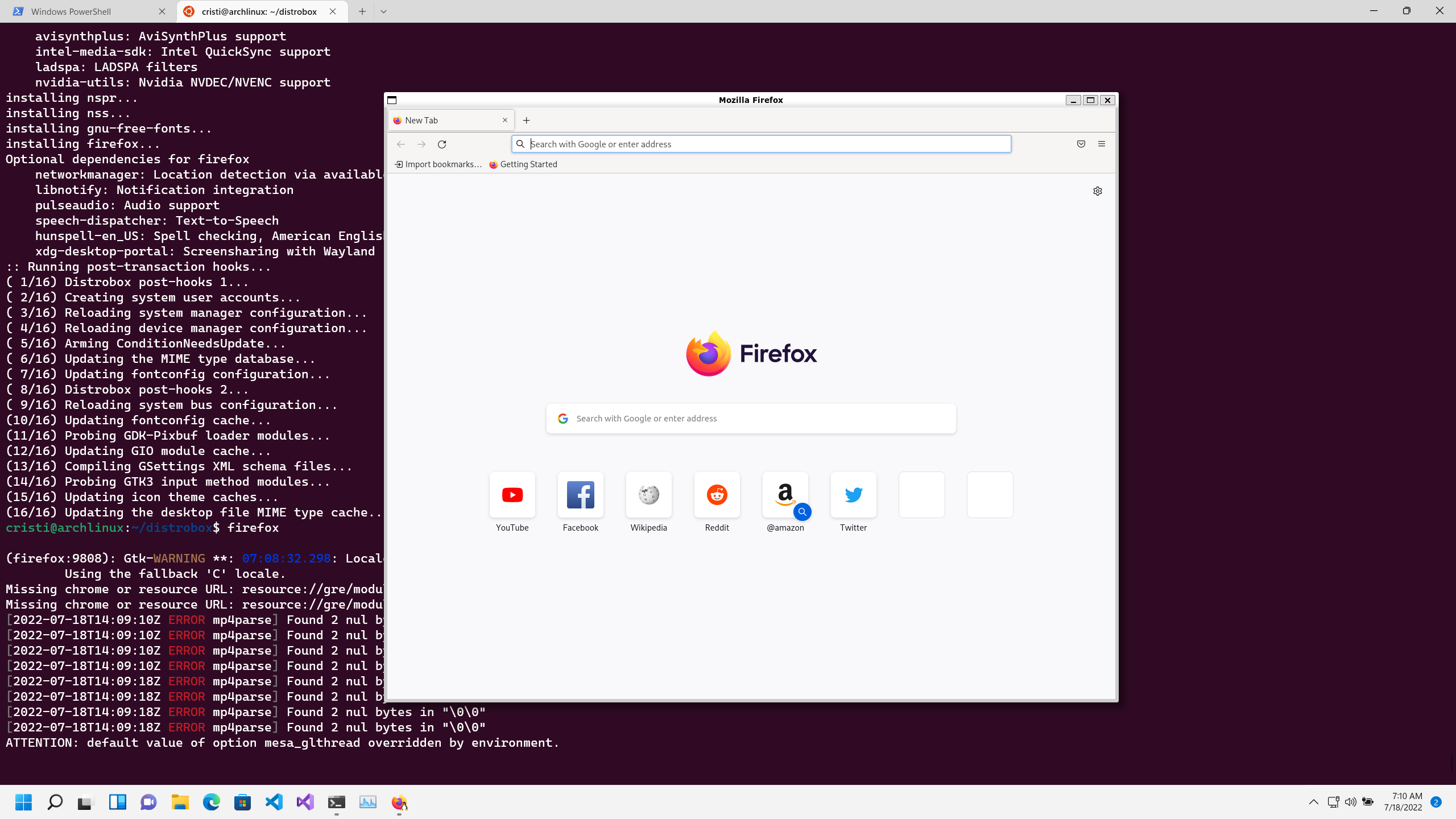The image size is (1456, 819).
Task: Click the back navigation arrow
Action: click(401, 144)
